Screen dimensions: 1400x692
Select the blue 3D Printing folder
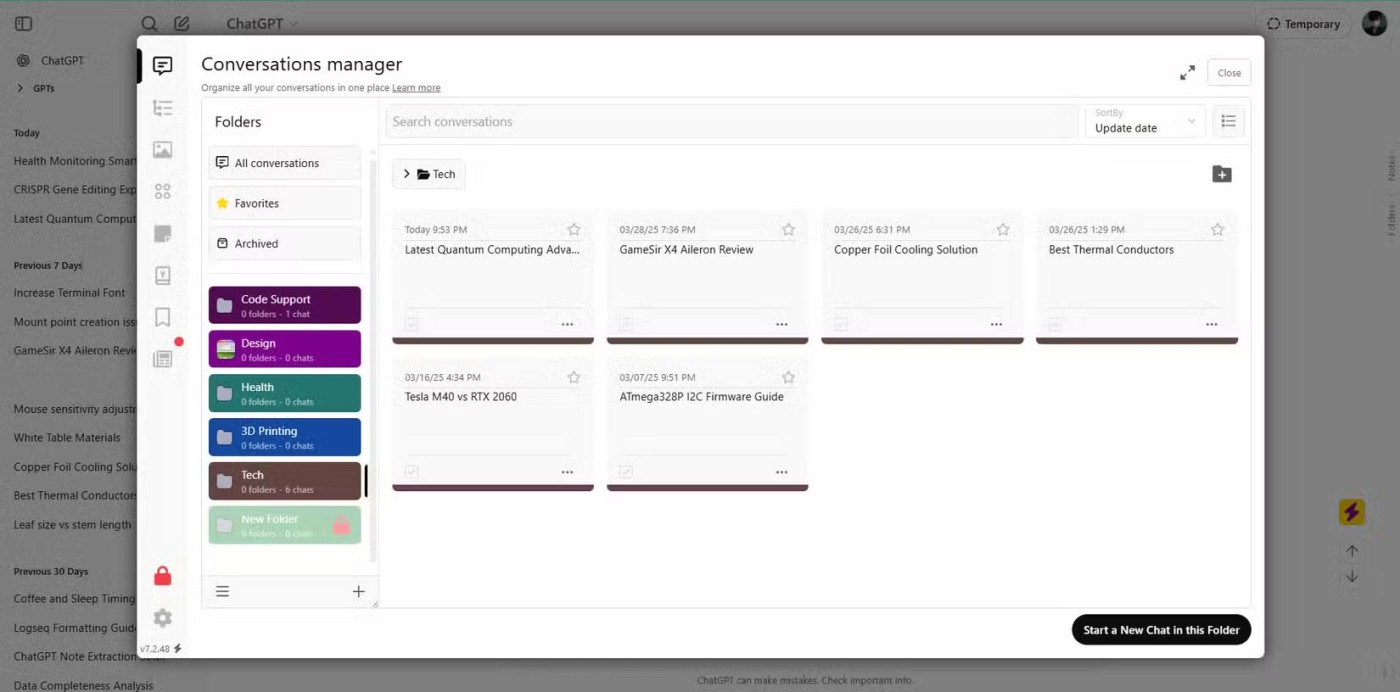(284, 437)
